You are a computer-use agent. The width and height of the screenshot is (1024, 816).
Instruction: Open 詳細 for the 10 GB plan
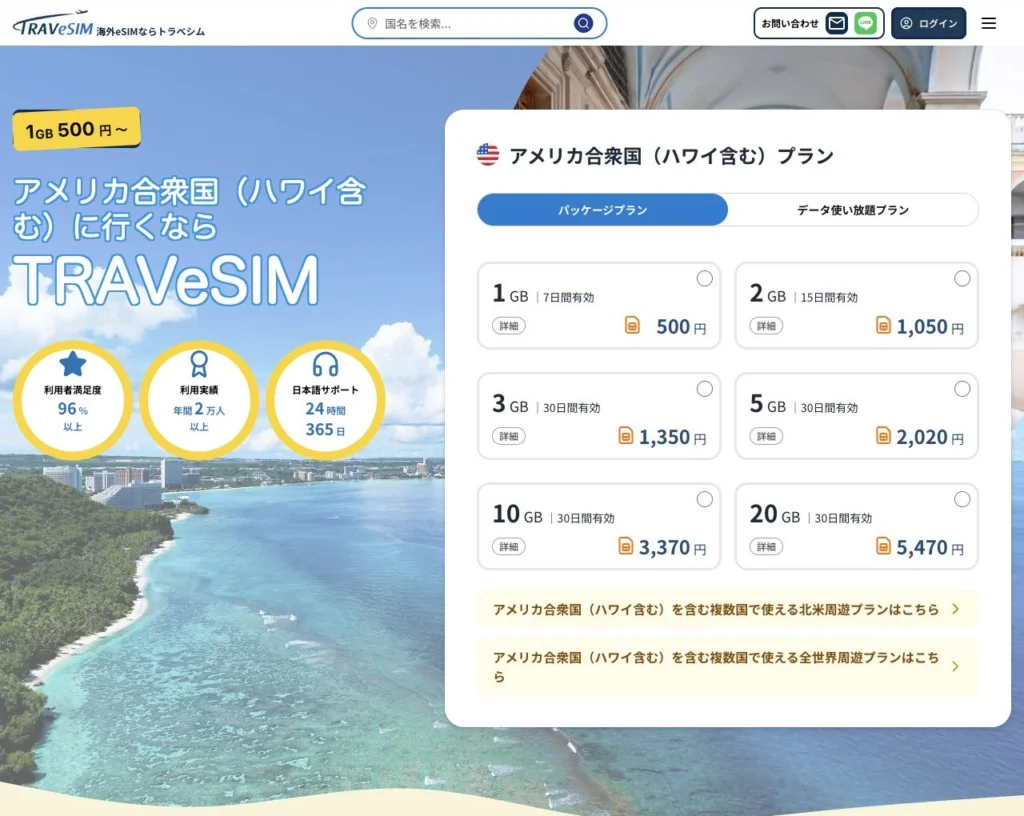tap(509, 546)
